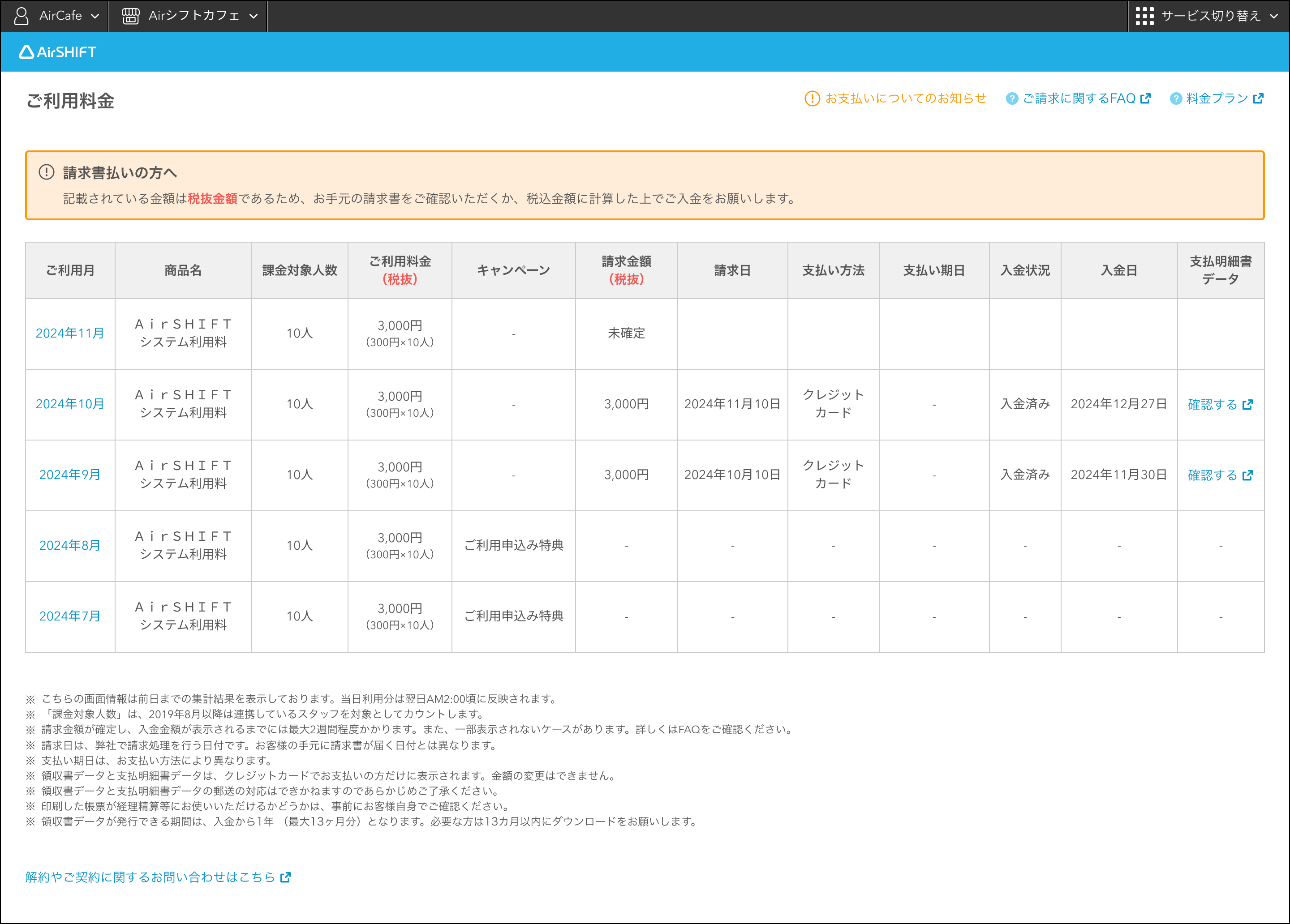Click the red 税抜金額 text in notice
This screenshot has width=1290, height=924.
(x=213, y=198)
